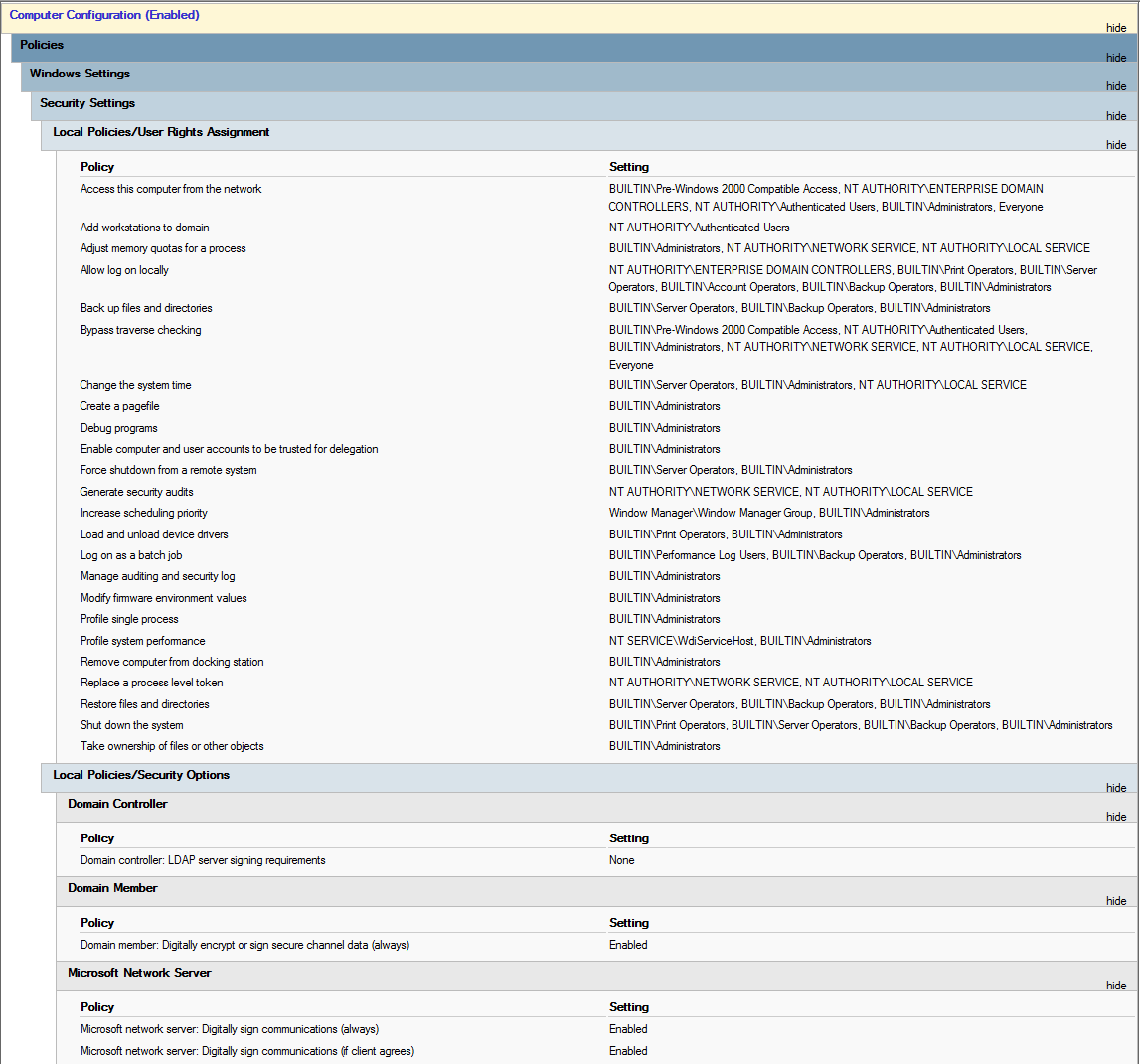Click 'Load and unload device drivers' policy
This screenshot has width=1140, height=1064.
(154, 534)
